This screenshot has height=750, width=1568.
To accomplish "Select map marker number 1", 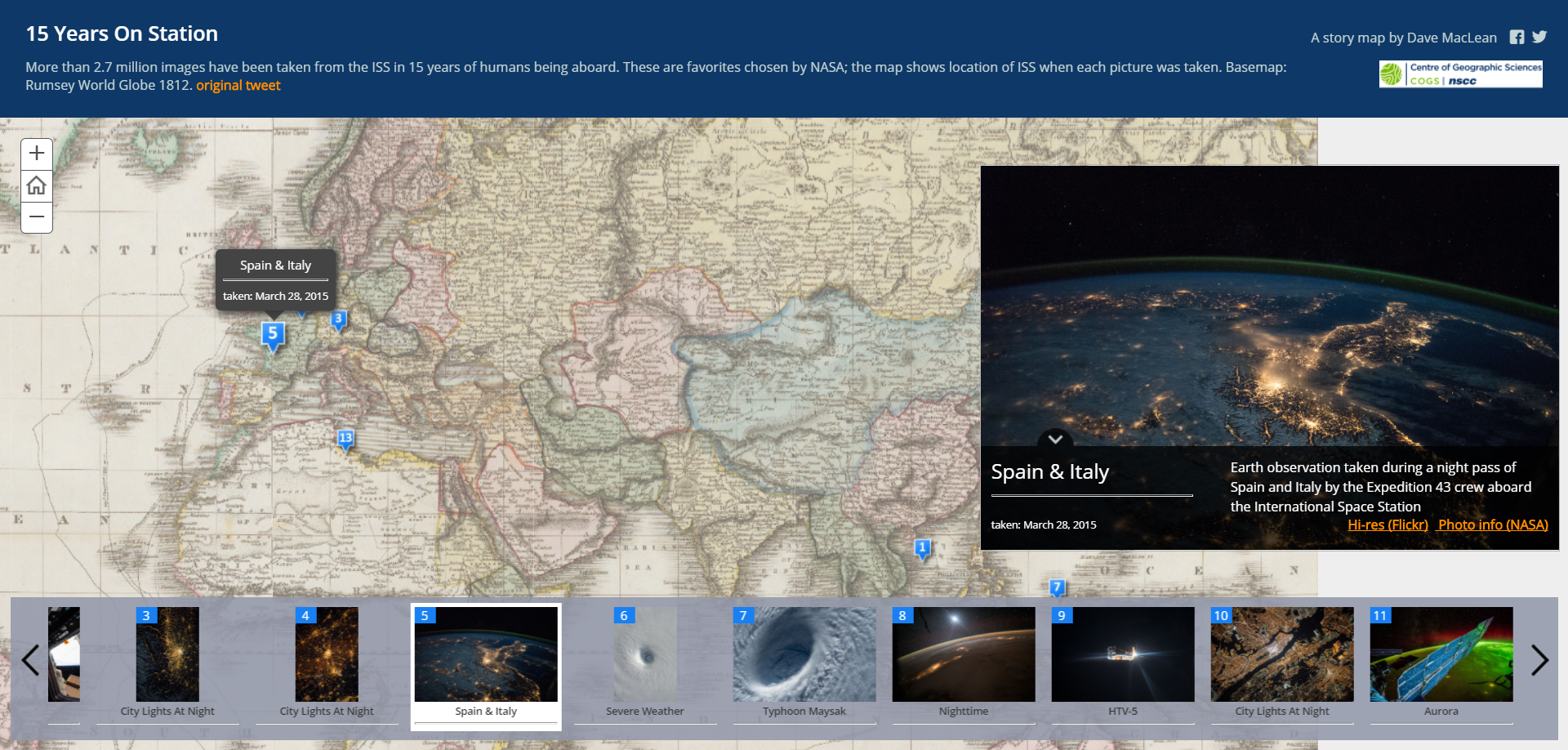I will click(922, 548).
